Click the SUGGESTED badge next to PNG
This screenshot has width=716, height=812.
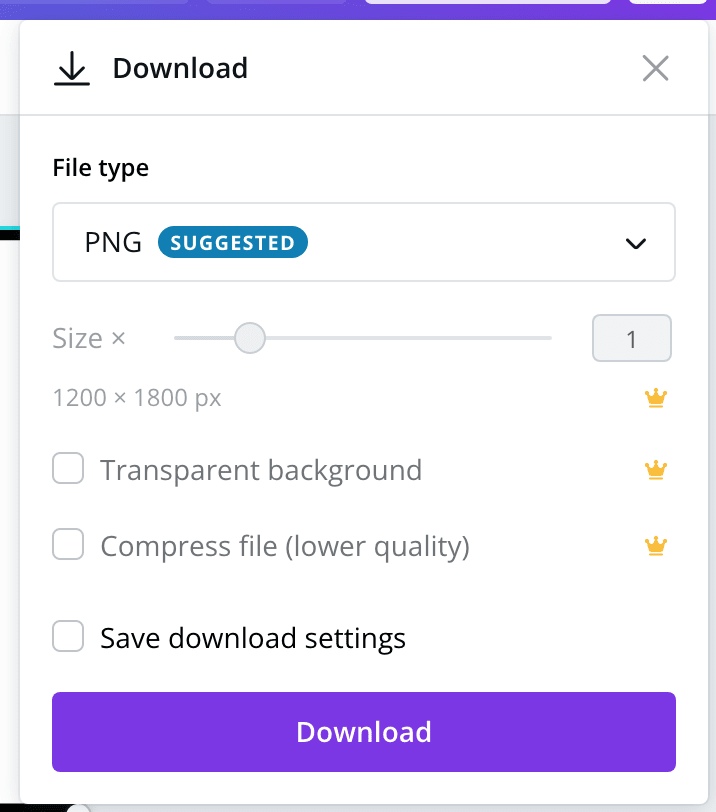232,242
